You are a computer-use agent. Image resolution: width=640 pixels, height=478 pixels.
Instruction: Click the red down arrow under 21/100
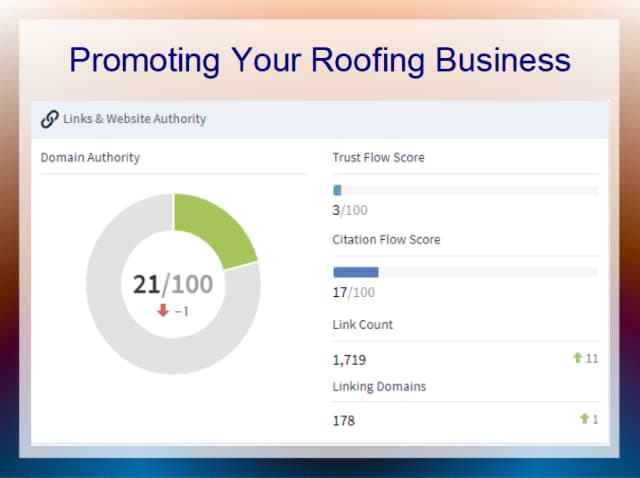pos(163,311)
